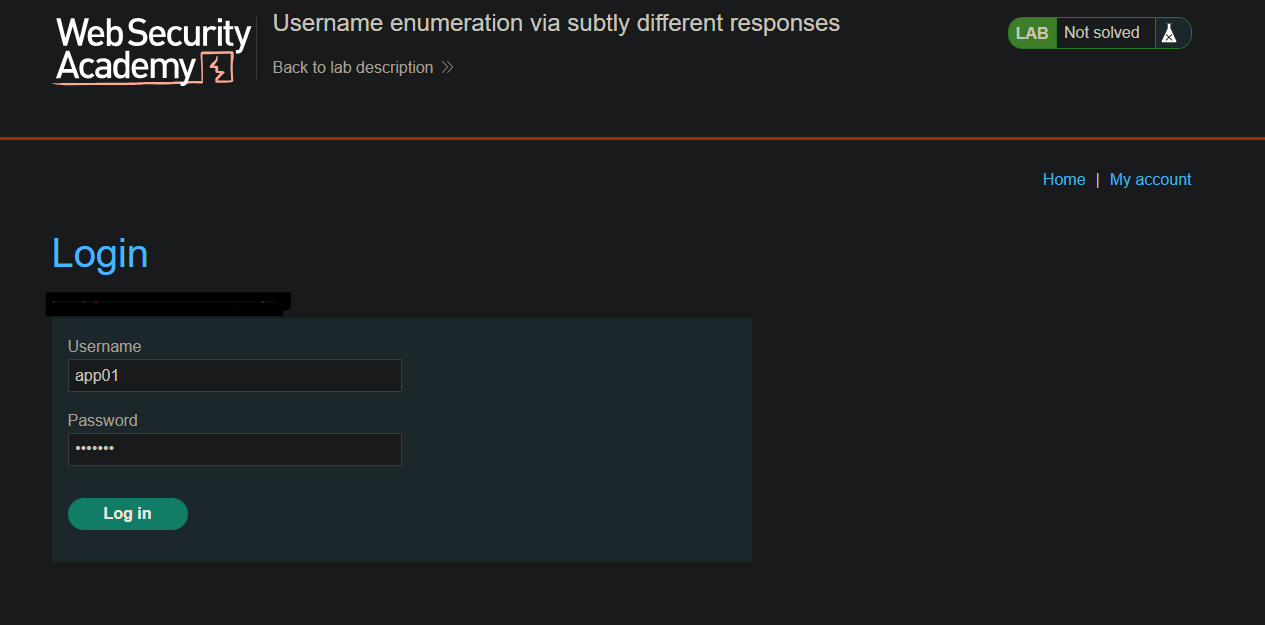The height and width of the screenshot is (625, 1265).
Task: Go to the Home page link
Action: 1064,180
